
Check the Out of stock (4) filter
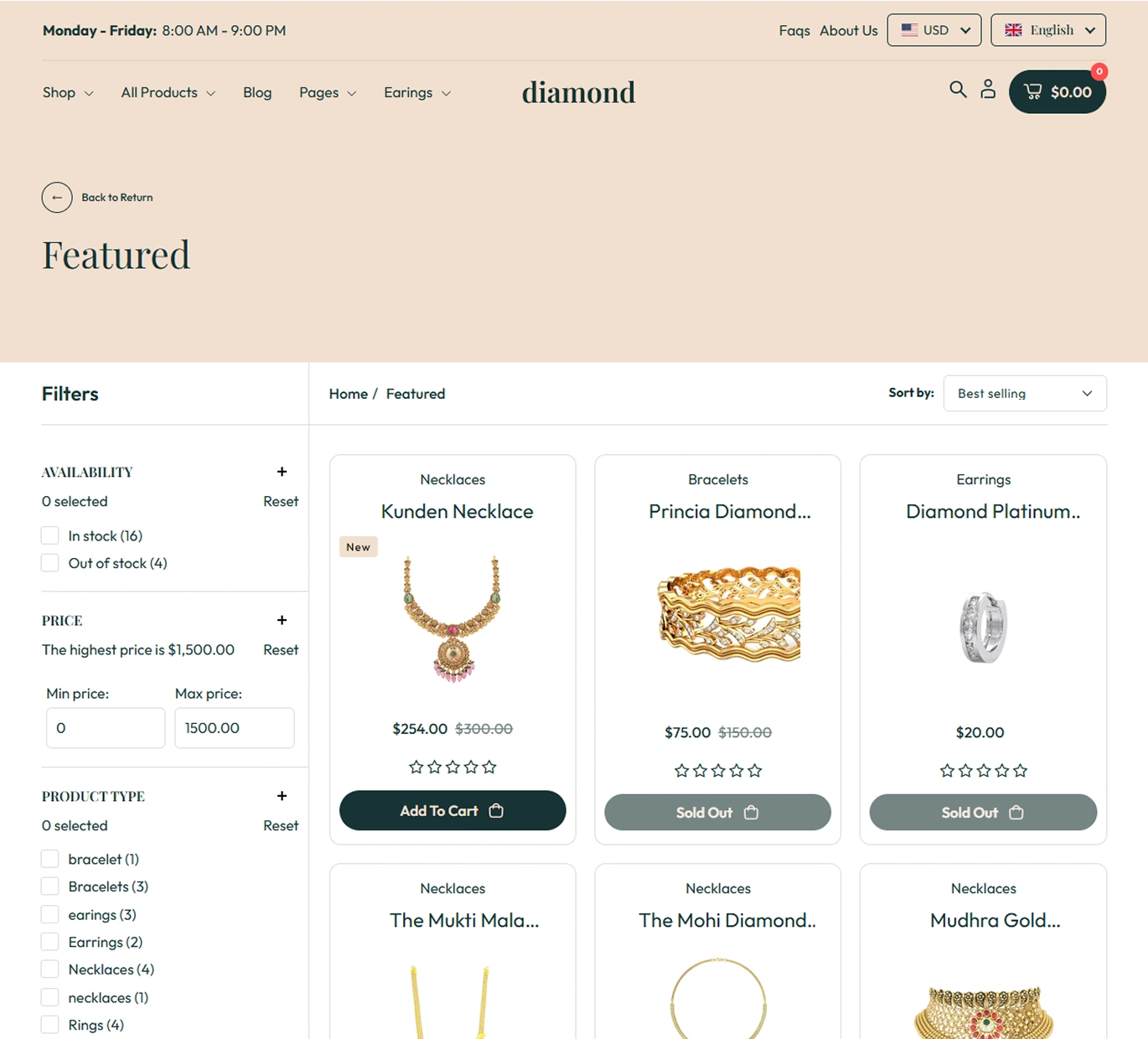pyautogui.click(x=50, y=563)
